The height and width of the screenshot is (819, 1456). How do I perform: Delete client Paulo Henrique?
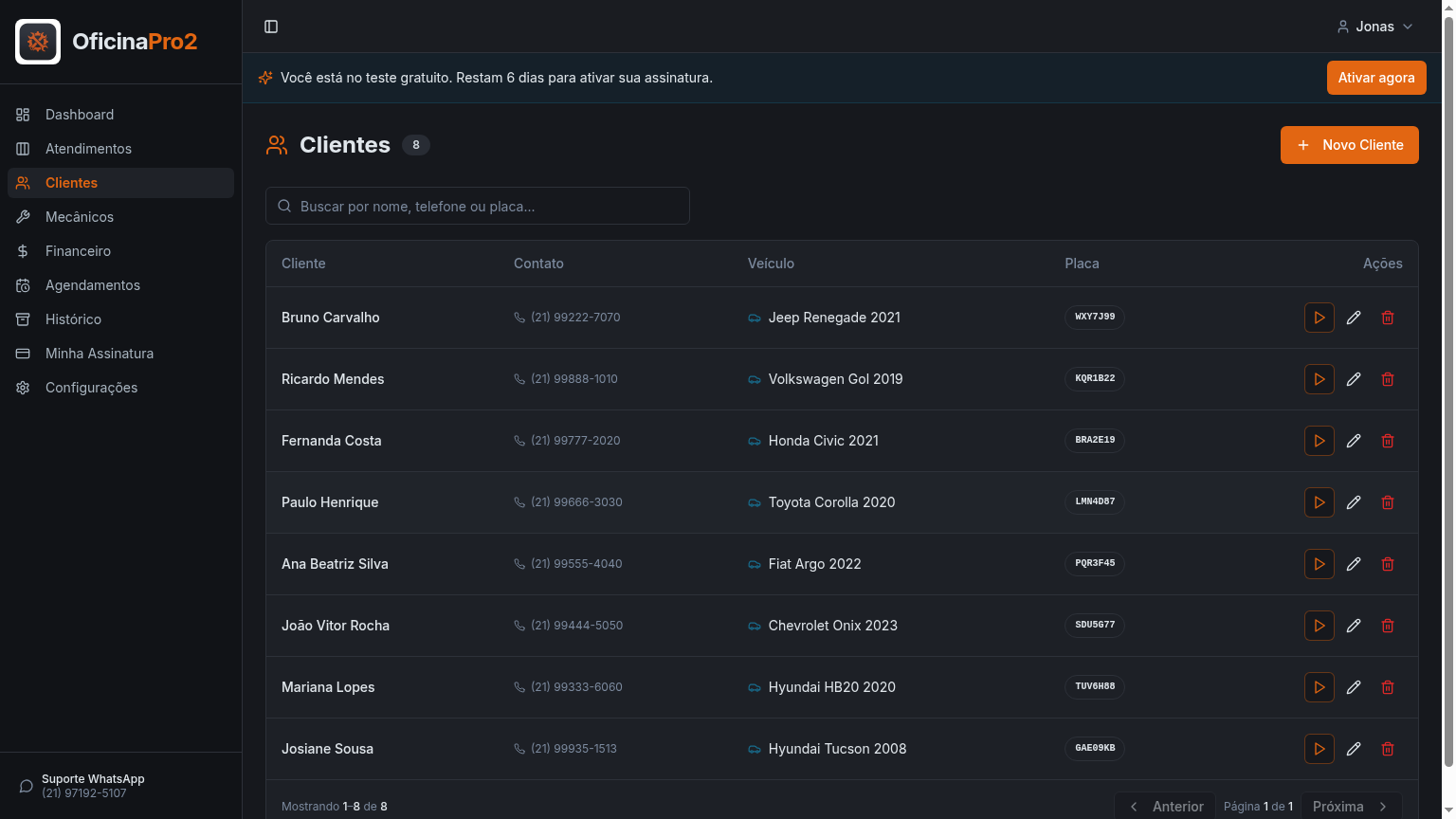pyautogui.click(x=1388, y=502)
